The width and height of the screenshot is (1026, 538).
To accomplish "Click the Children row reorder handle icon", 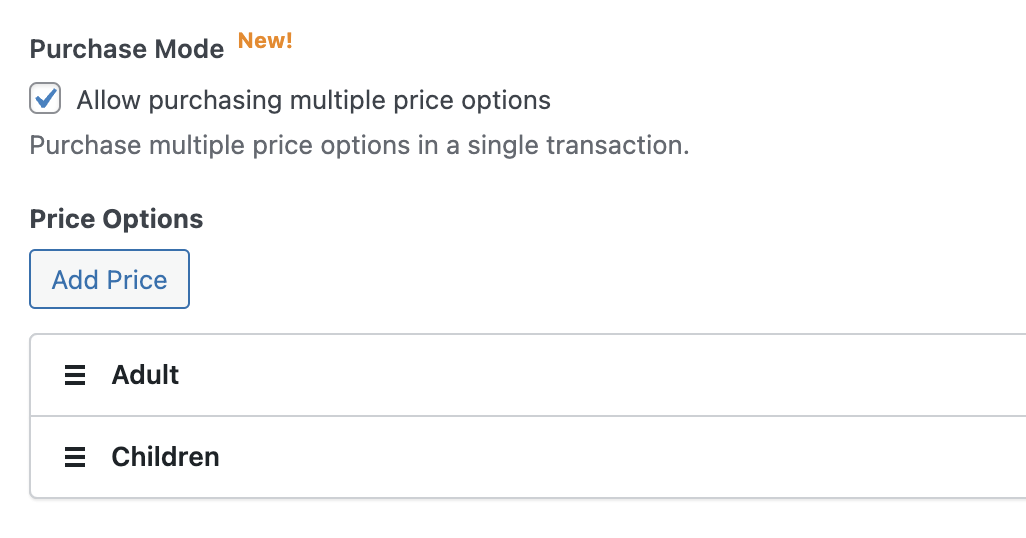I will click(75, 457).
